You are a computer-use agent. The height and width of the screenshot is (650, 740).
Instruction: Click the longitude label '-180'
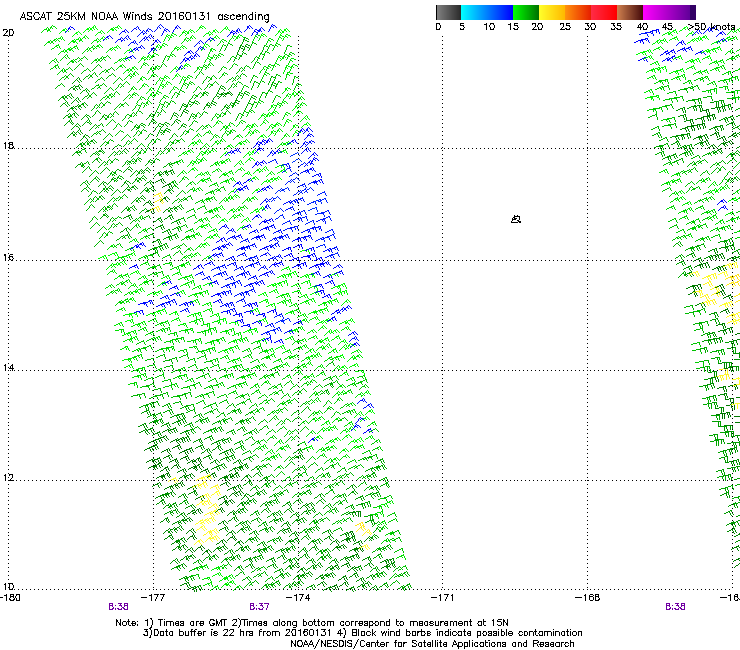point(10,598)
